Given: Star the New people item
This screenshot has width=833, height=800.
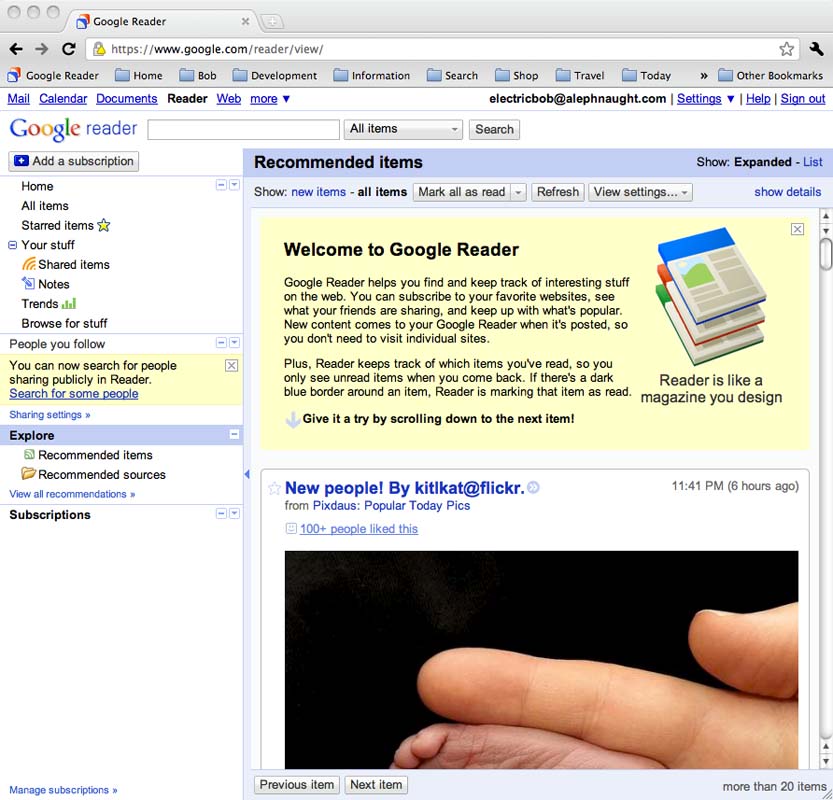Looking at the screenshot, I should (274, 488).
